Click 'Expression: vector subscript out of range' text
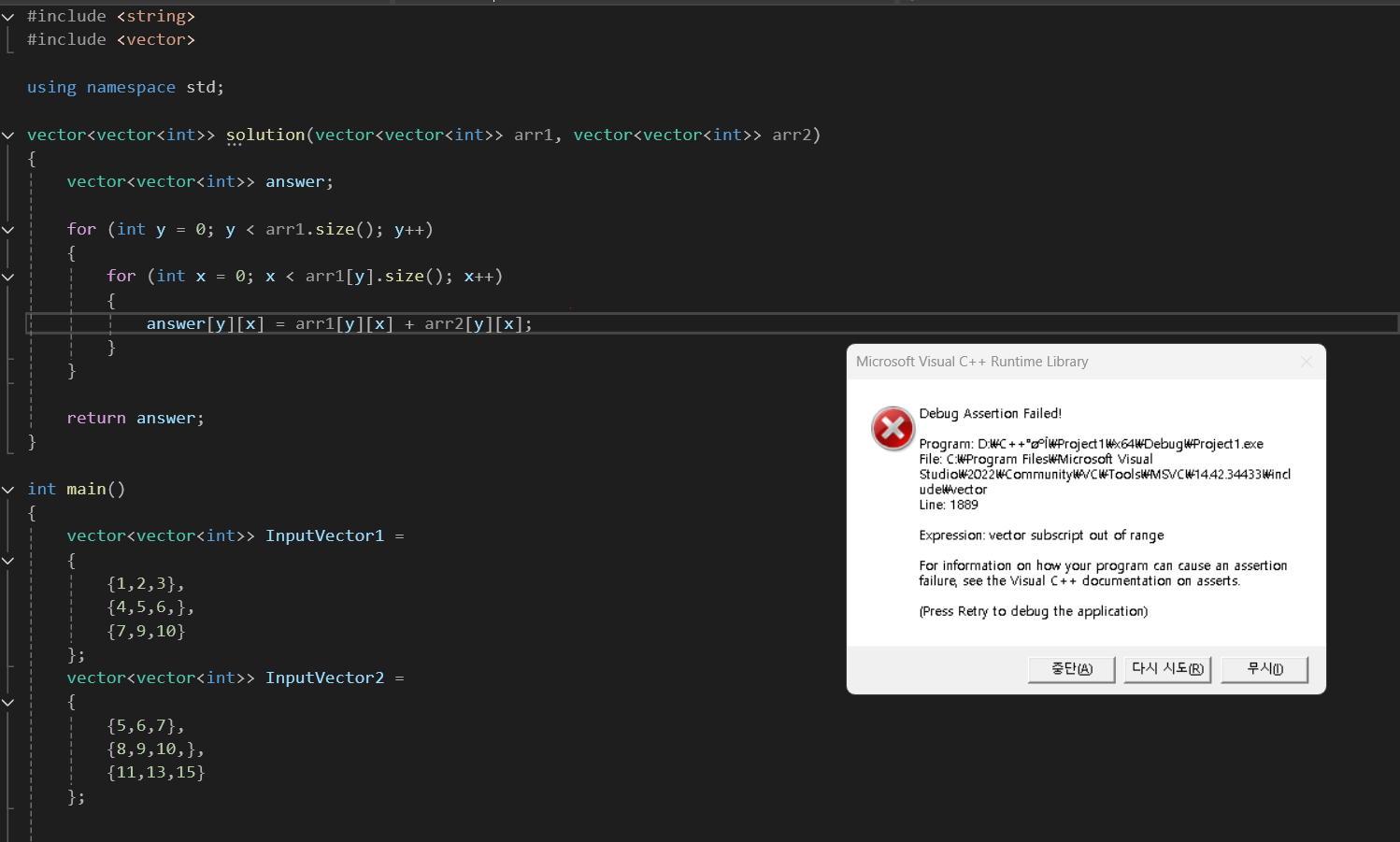Image resolution: width=1400 pixels, height=842 pixels. pos(1041,535)
